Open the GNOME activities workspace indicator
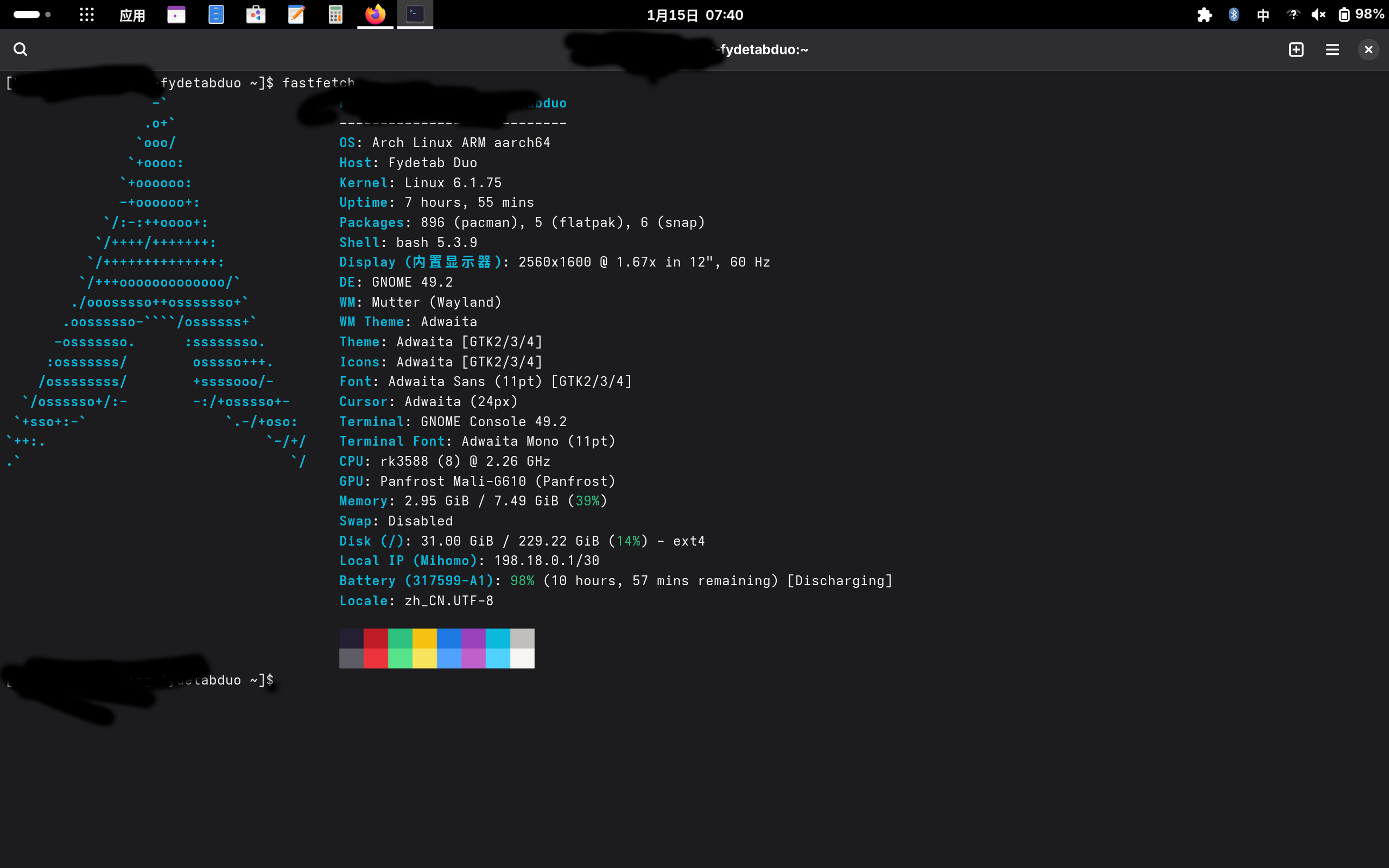The image size is (1389, 868). tap(32, 14)
